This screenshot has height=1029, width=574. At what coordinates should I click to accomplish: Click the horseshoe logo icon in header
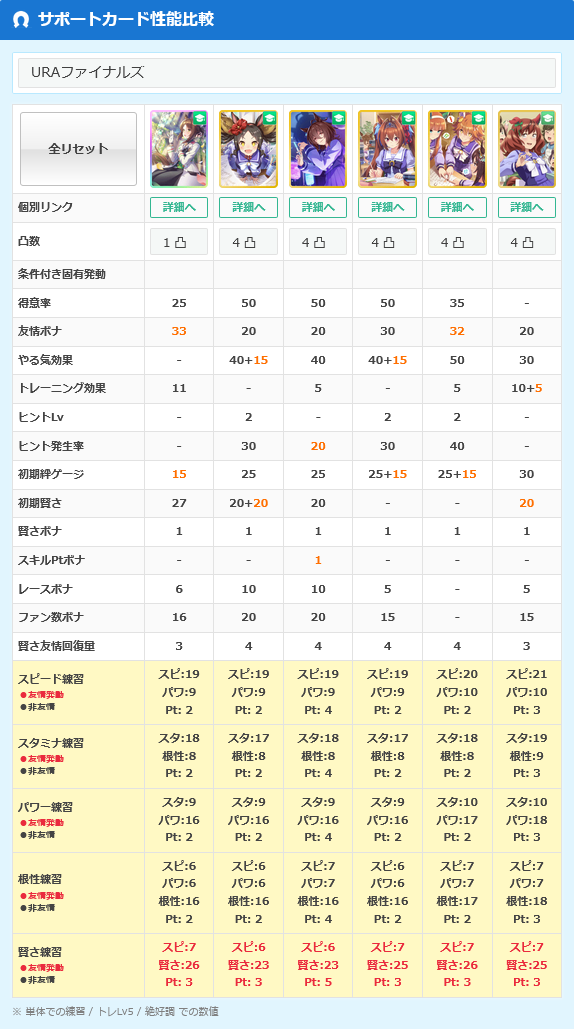[x=22, y=19]
